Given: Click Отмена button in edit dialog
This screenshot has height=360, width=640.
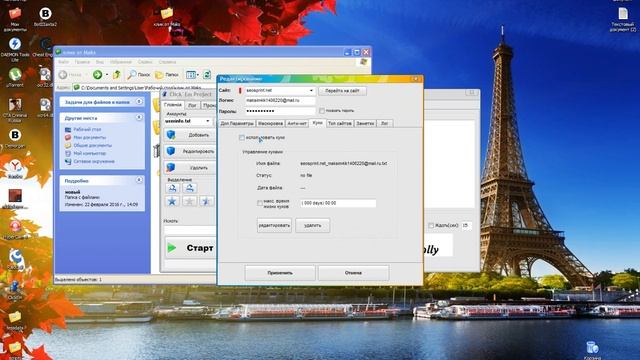Looking at the screenshot, I should click(x=353, y=273).
